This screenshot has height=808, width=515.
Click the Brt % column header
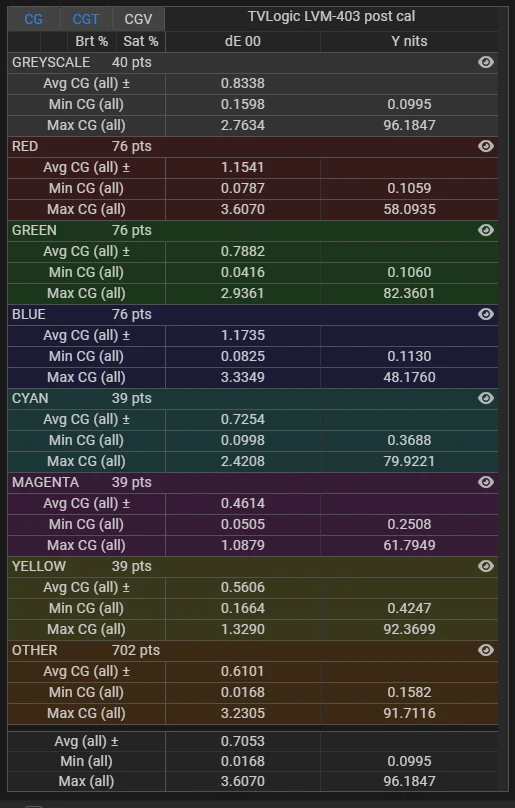[92, 41]
